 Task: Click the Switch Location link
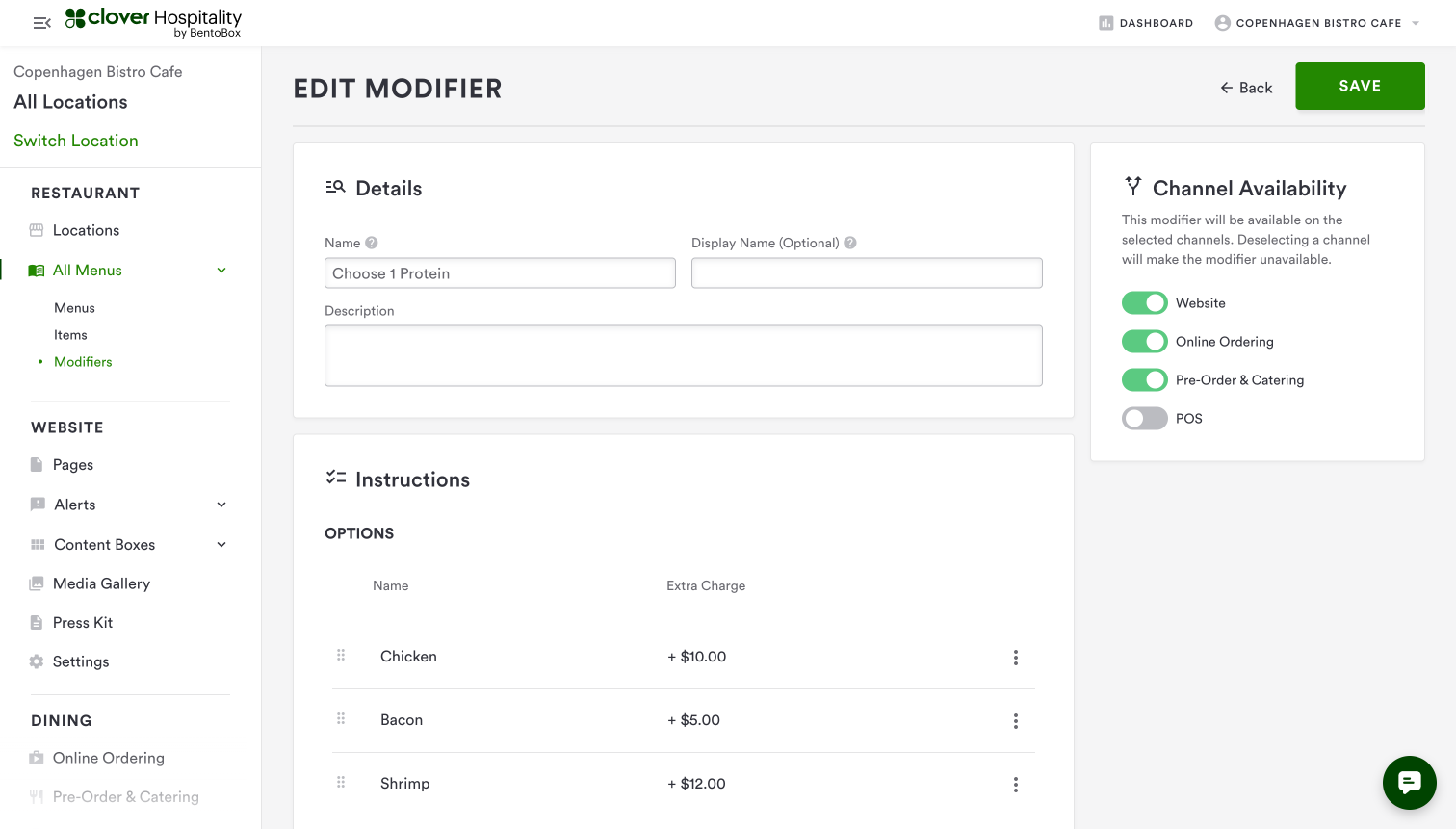76,141
